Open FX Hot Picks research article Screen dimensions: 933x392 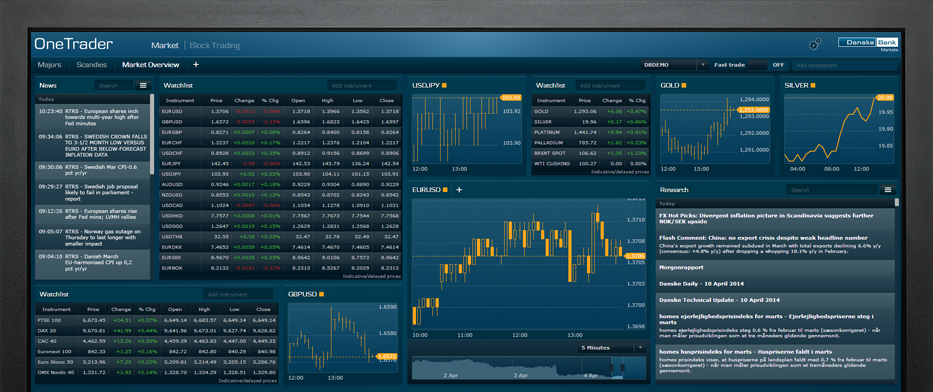coord(775,218)
